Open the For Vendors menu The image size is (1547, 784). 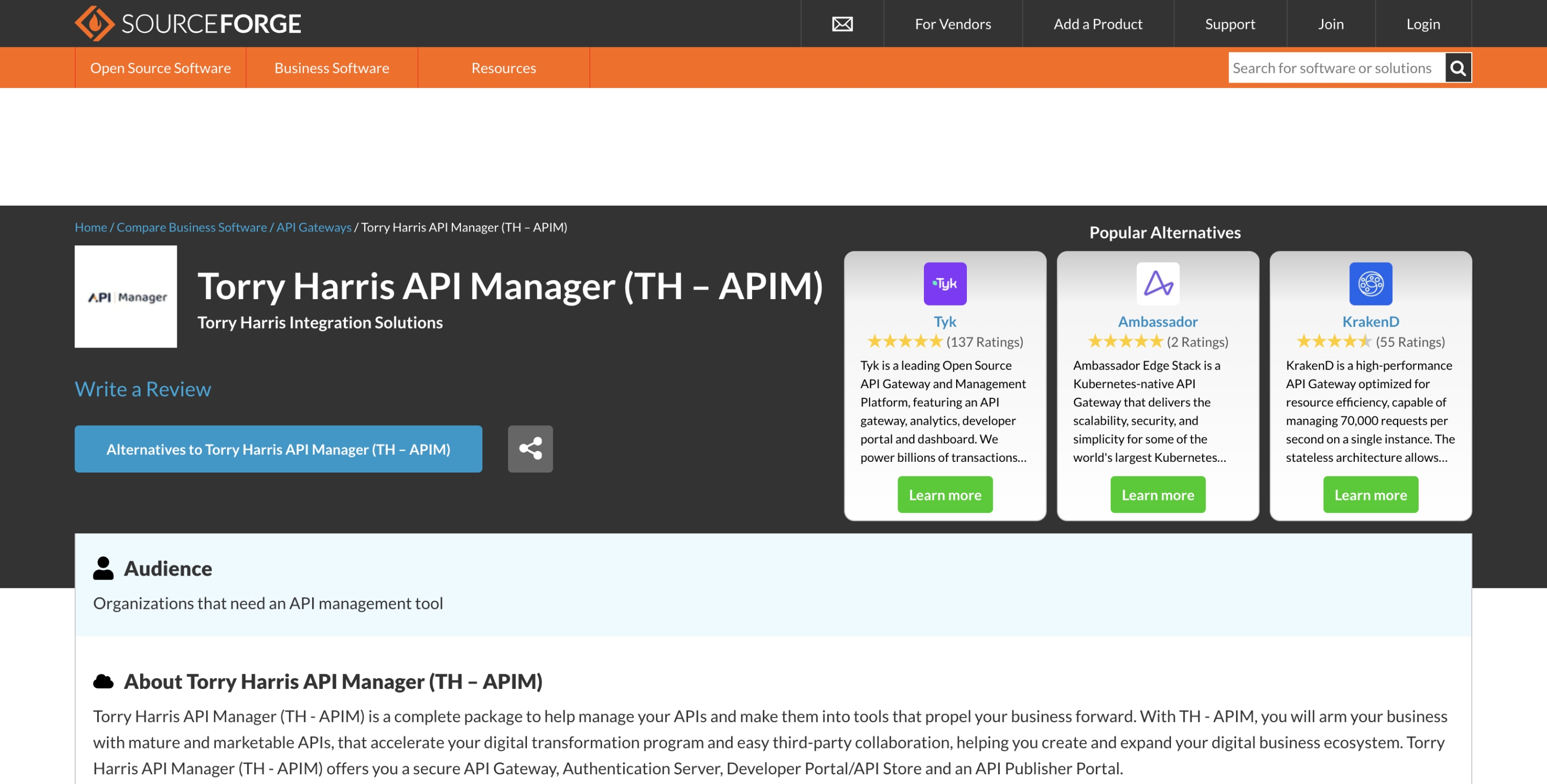952,24
